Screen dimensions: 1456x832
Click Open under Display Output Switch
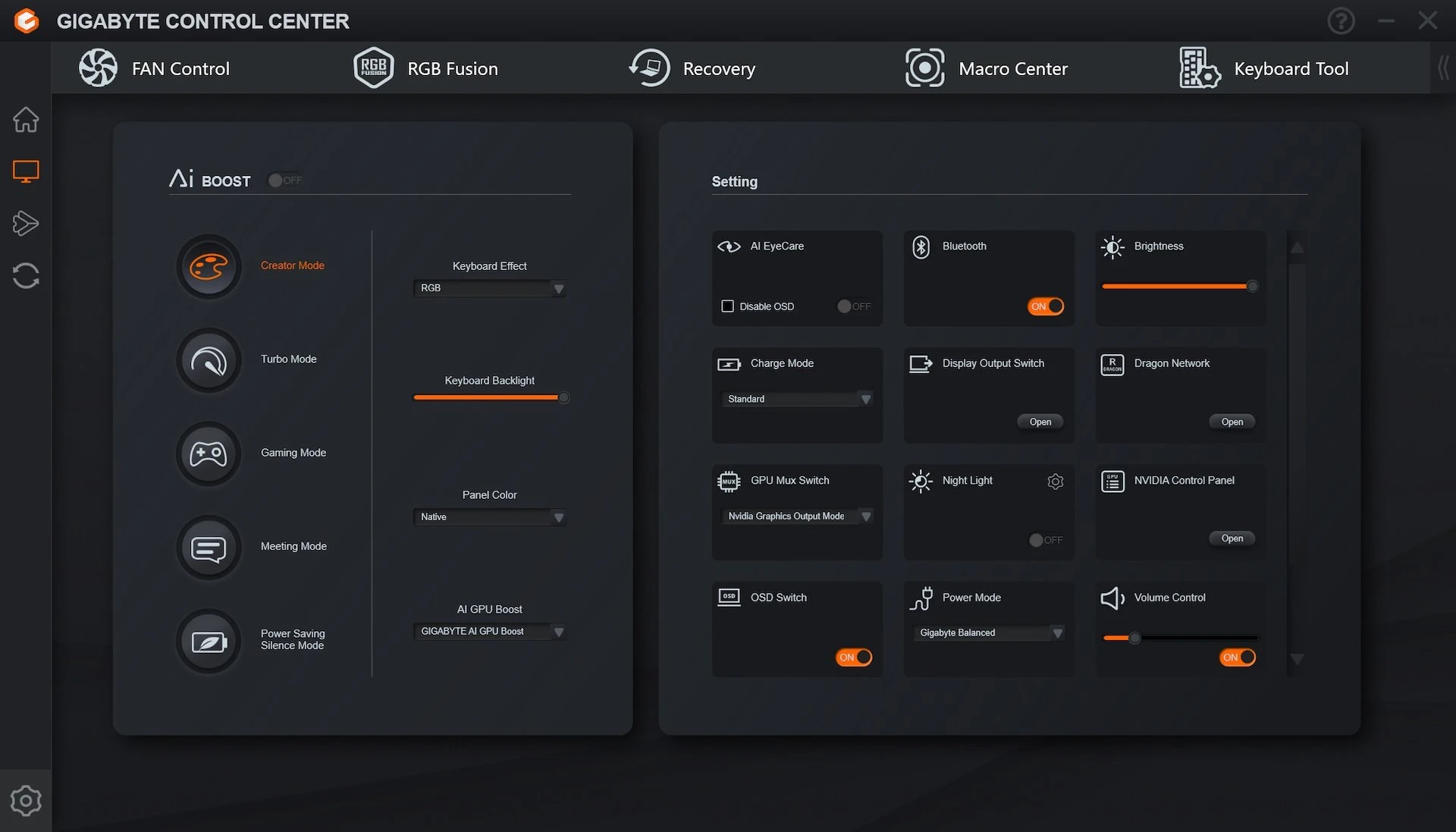(x=1040, y=422)
